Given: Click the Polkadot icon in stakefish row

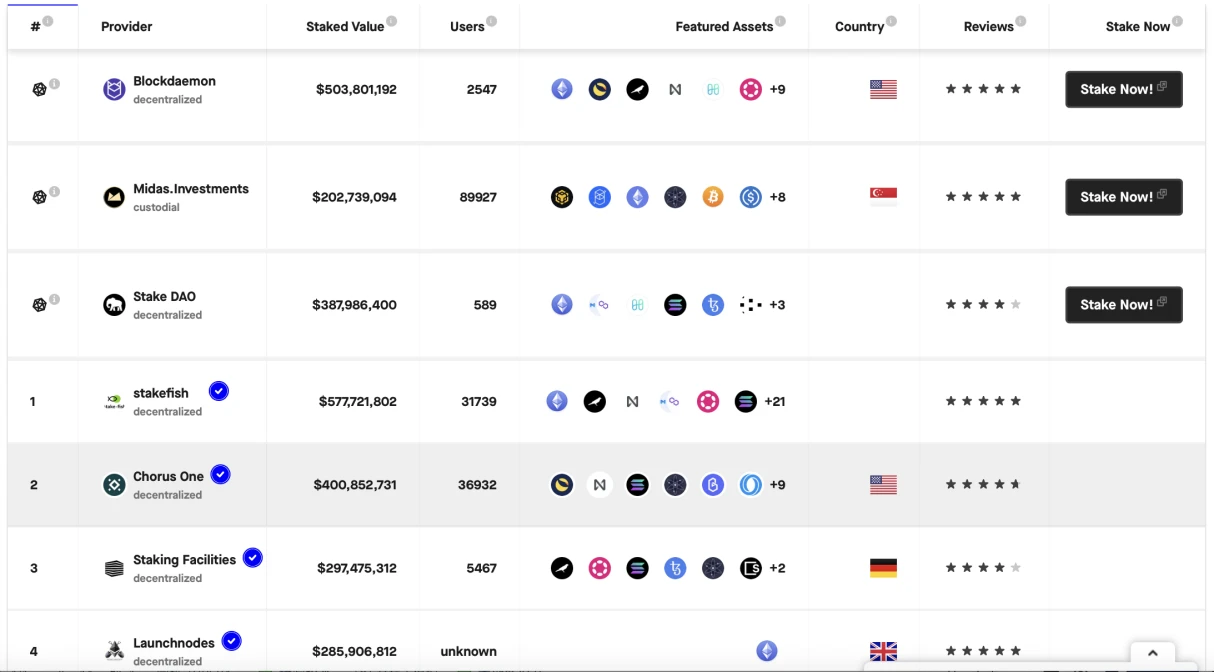Looking at the screenshot, I should coord(708,402).
